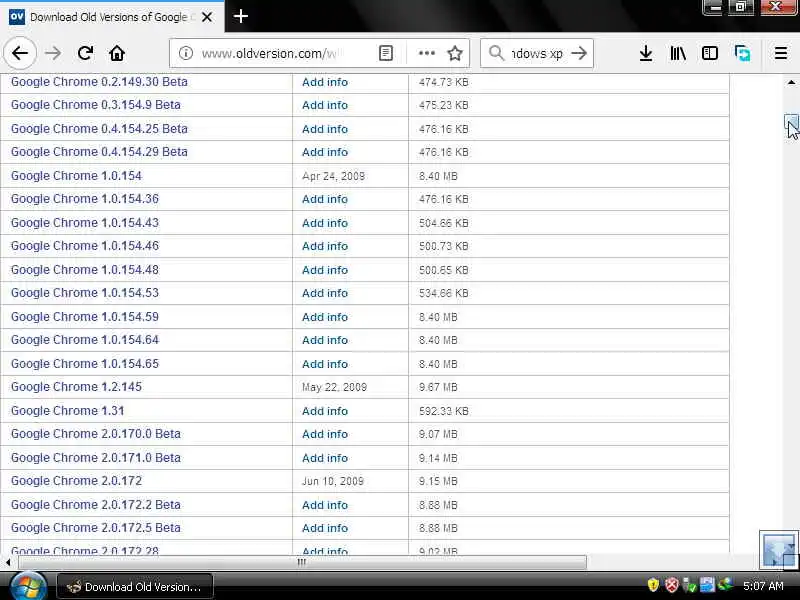Close the Download Old Versions tab

[207, 17]
